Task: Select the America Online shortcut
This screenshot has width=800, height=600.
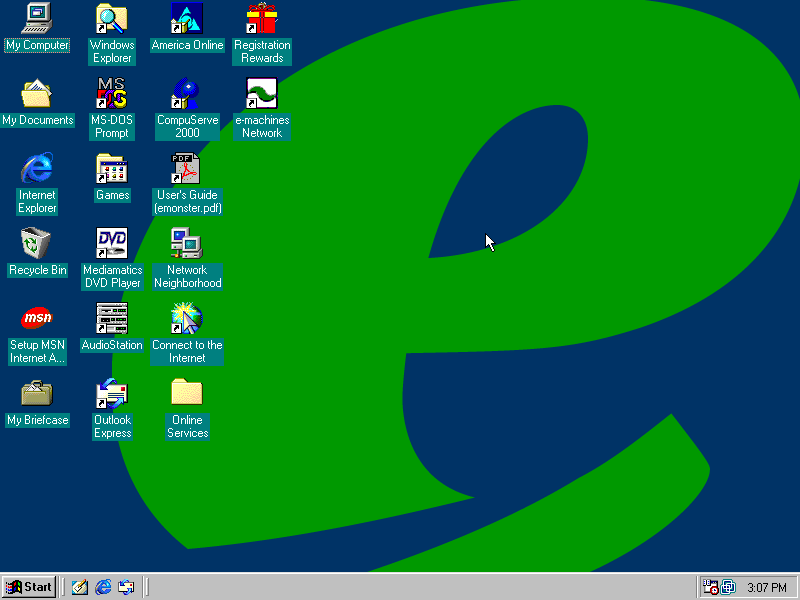Action: (187, 18)
